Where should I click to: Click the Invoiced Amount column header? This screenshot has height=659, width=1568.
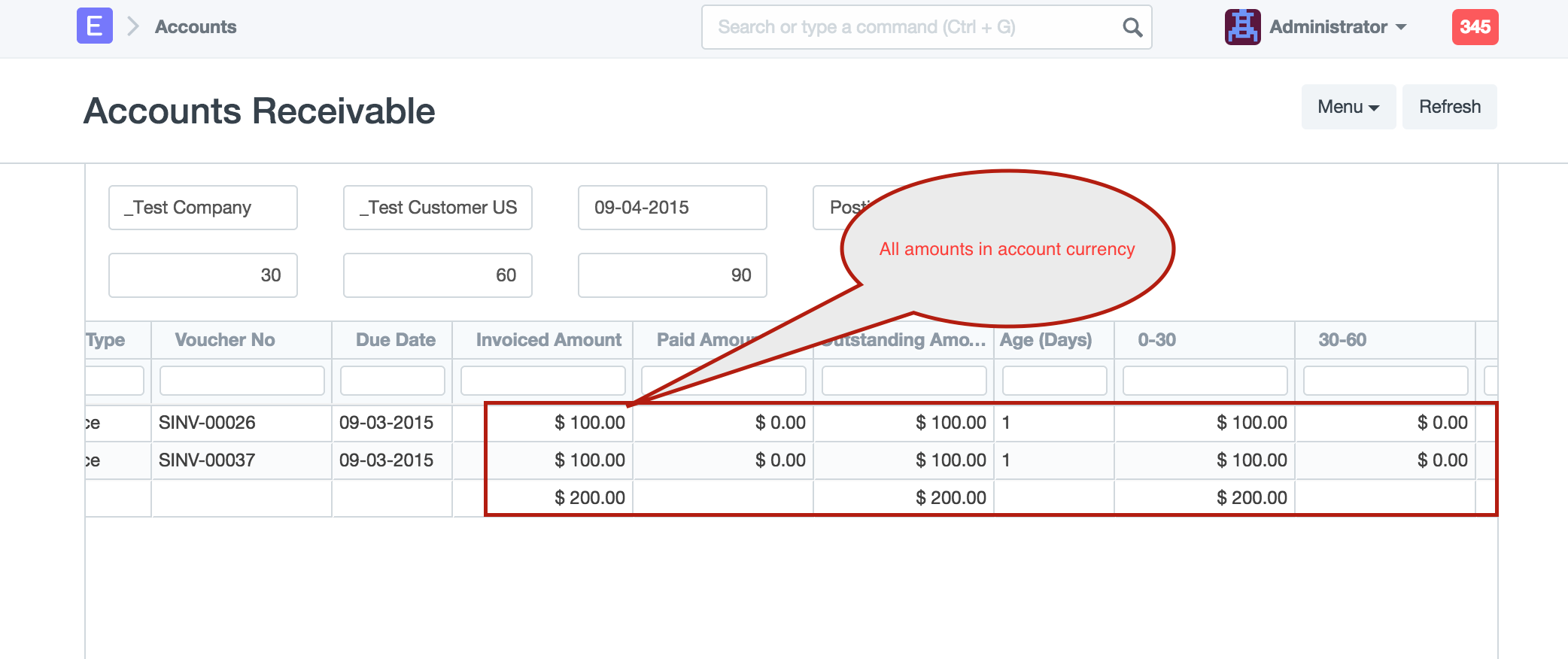pyautogui.click(x=548, y=340)
